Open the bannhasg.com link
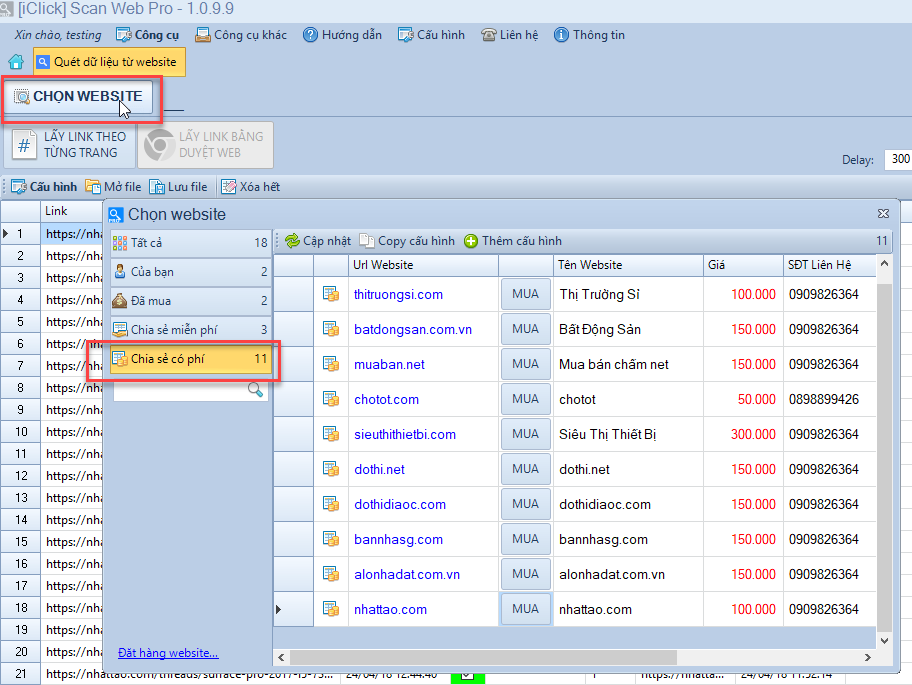Image resolution: width=912 pixels, height=685 pixels. 398,540
